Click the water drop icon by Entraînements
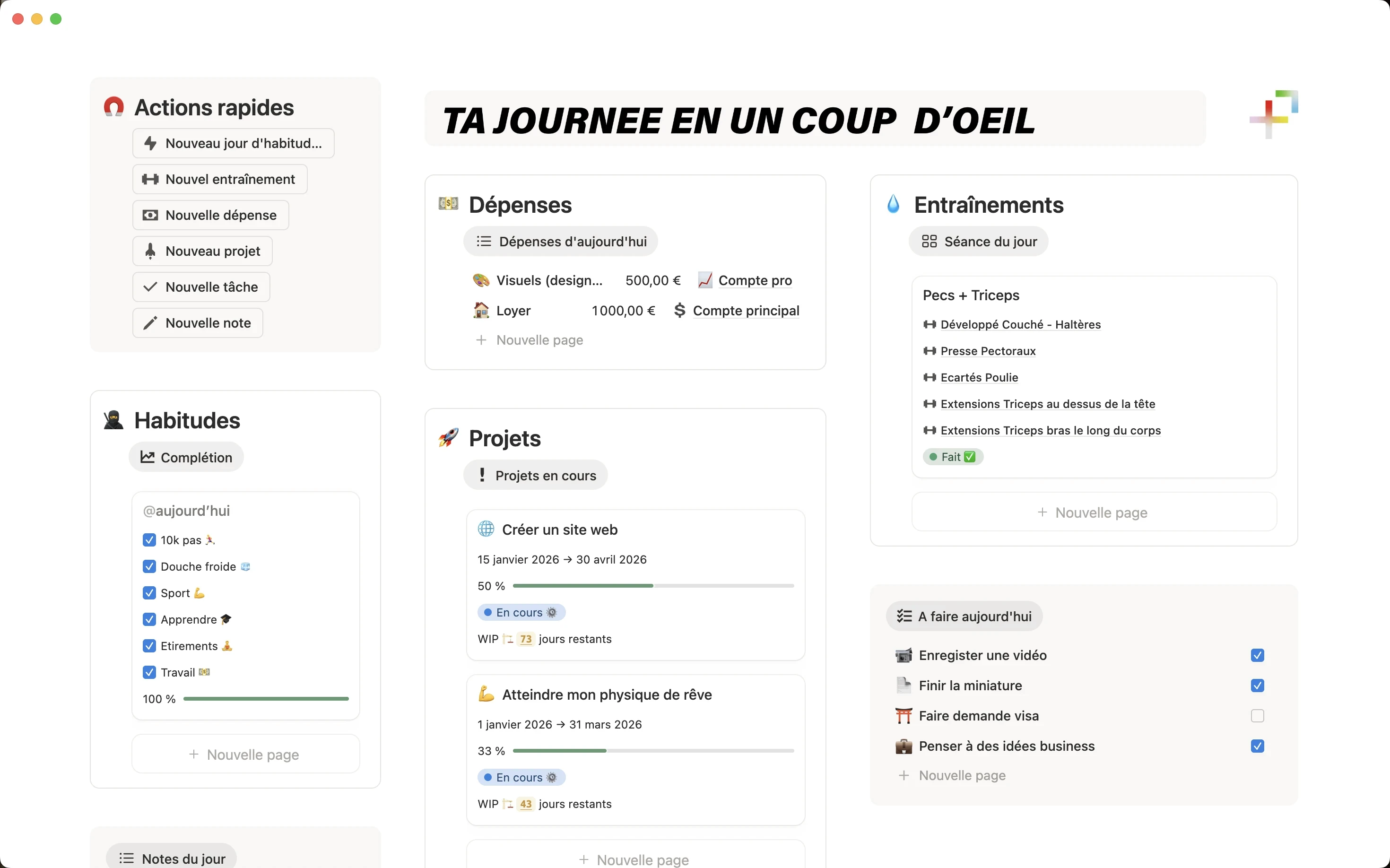This screenshot has width=1390, height=868. (894, 204)
